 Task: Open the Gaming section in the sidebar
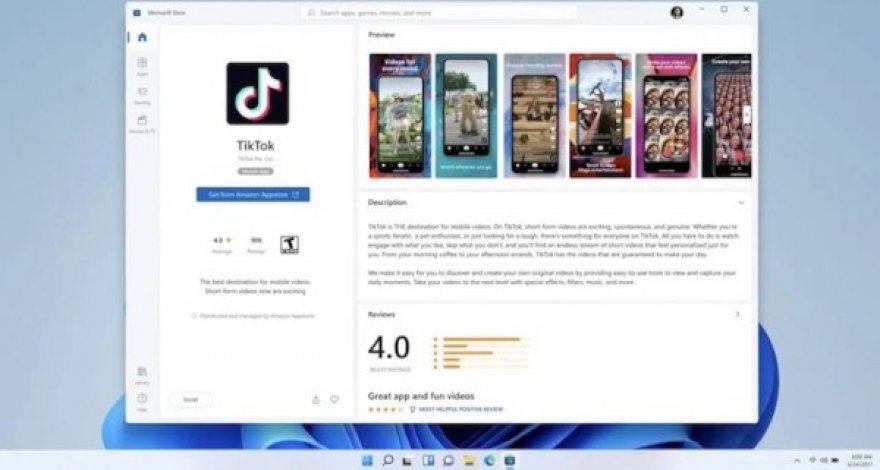point(143,95)
